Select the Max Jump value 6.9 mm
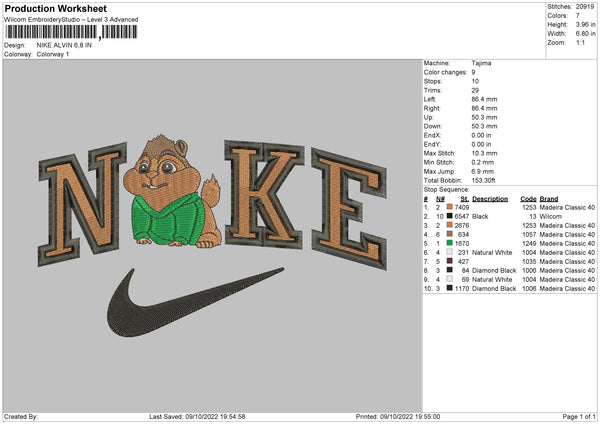 click(483, 171)
